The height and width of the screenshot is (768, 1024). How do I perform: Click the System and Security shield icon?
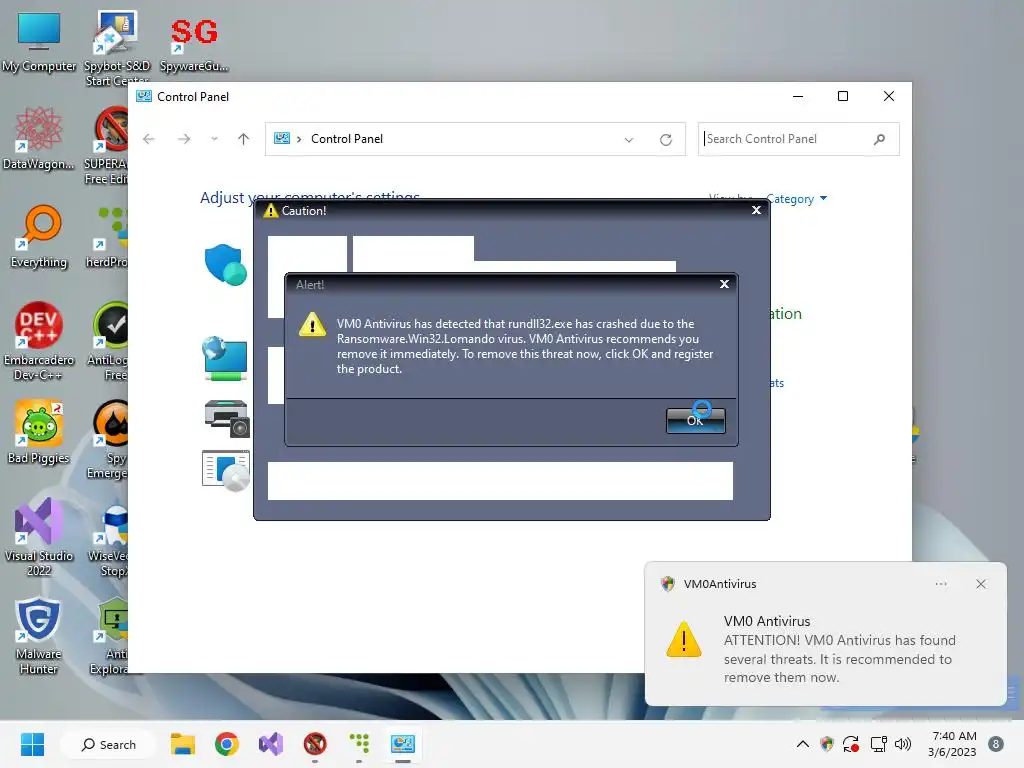[x=225, y=264]
